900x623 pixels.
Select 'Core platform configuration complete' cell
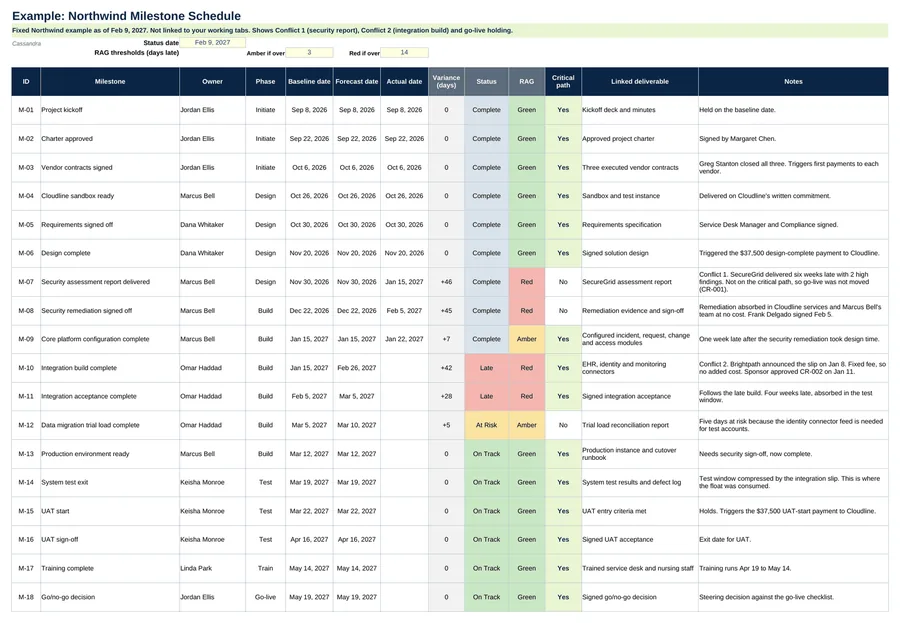click(x=110, y=339)
